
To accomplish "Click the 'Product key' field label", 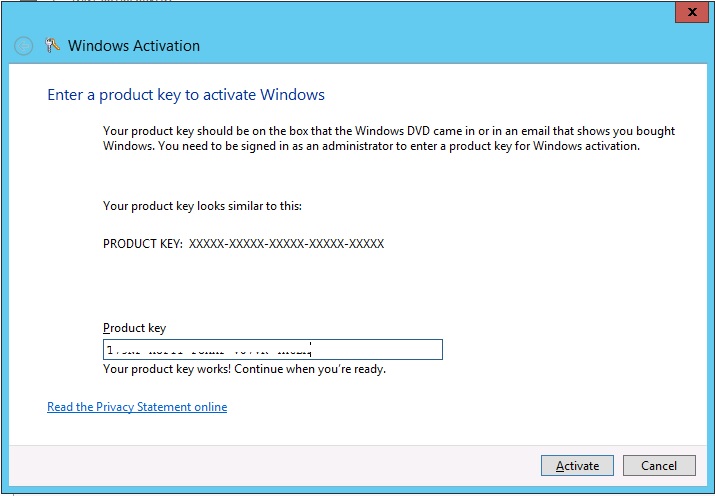I will coord(134,328).
